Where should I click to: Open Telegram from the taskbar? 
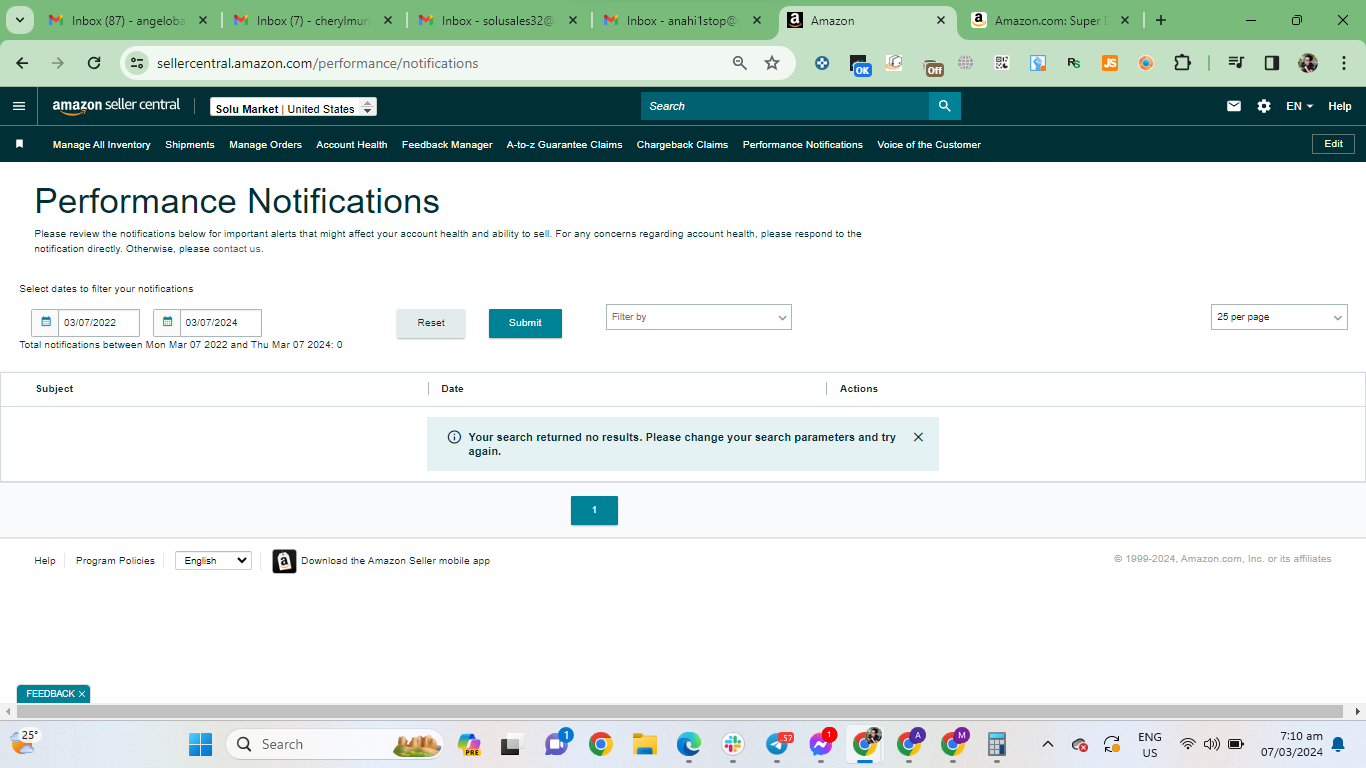(778, 744)
